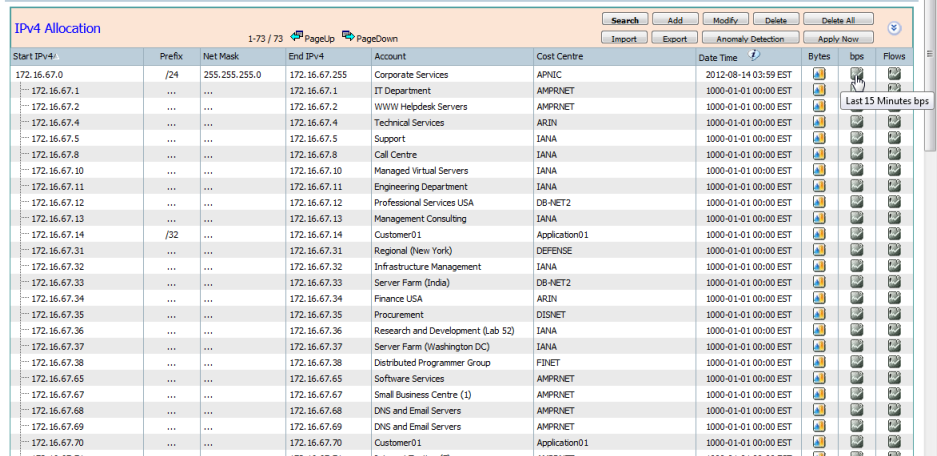Click the 'Small Business Centre (1)' cell
This screenshot has width=937, height=456.
pos(422,395)
